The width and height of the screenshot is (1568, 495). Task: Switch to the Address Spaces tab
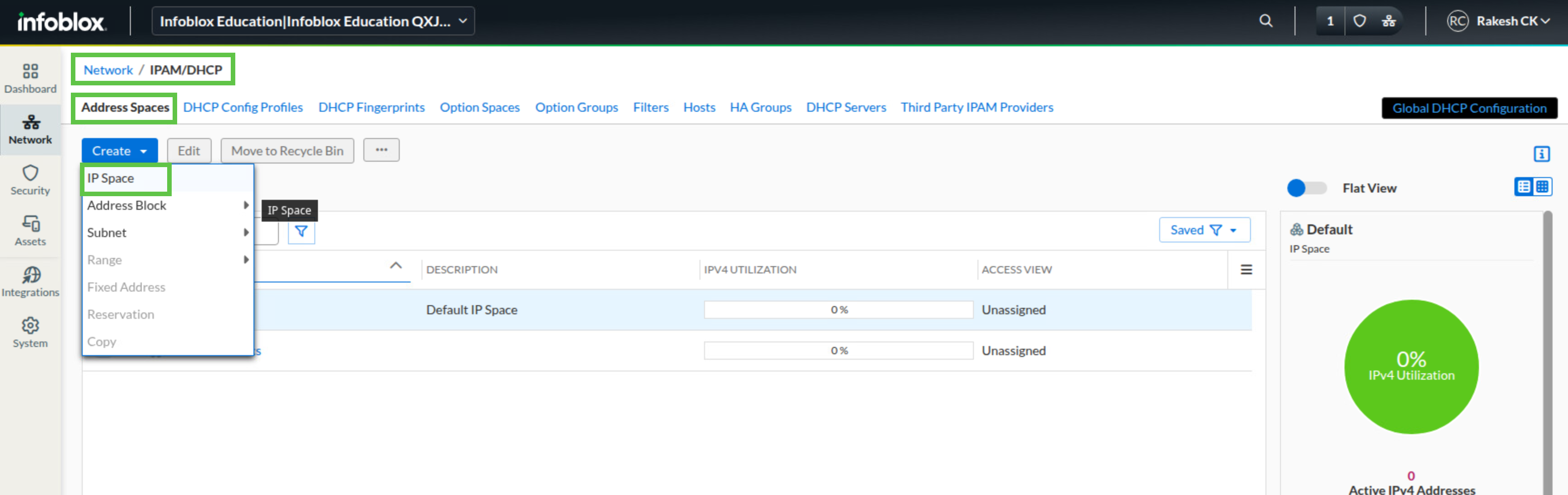pyautogui.click(x=125, y=108)
